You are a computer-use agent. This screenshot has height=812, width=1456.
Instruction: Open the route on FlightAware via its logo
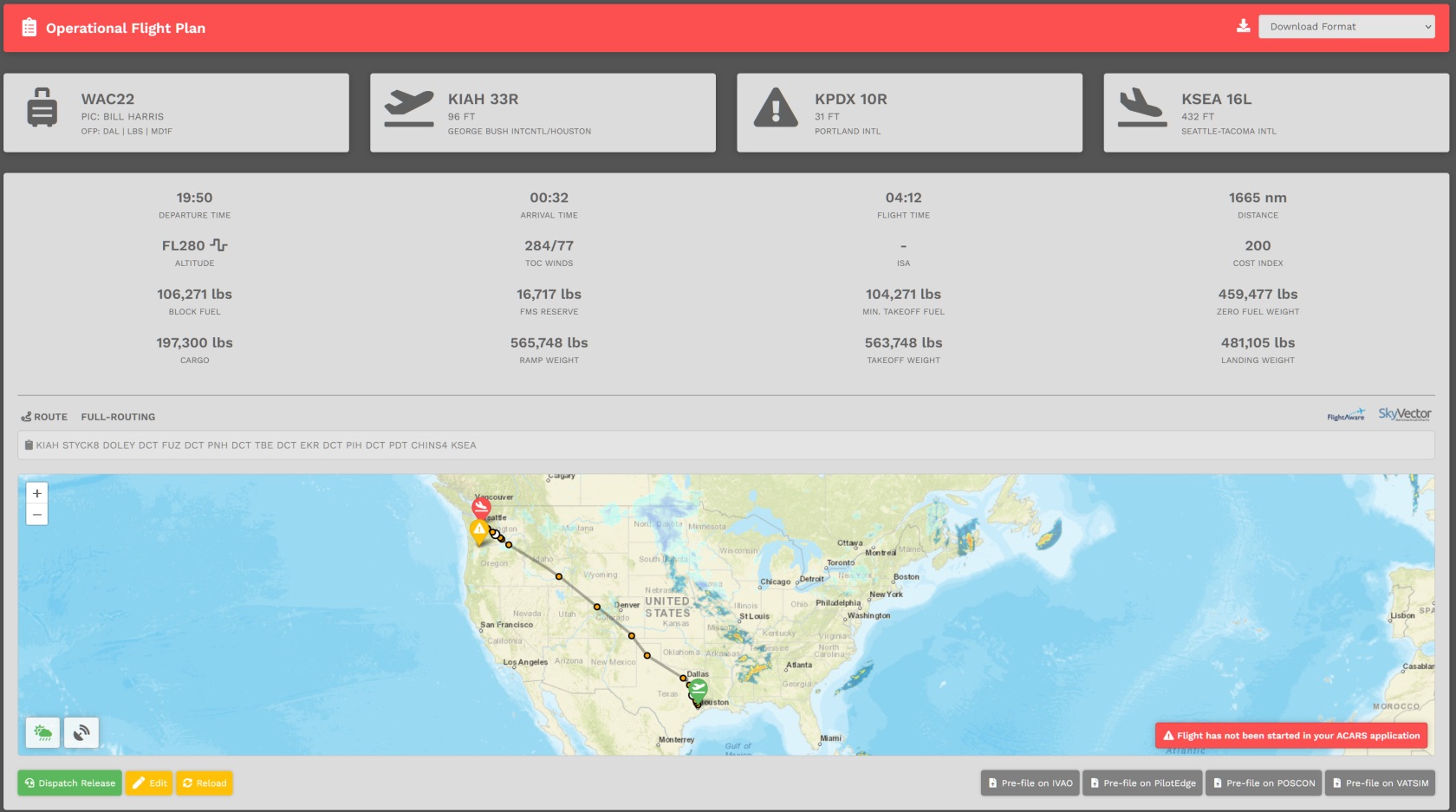(1346, 414)
